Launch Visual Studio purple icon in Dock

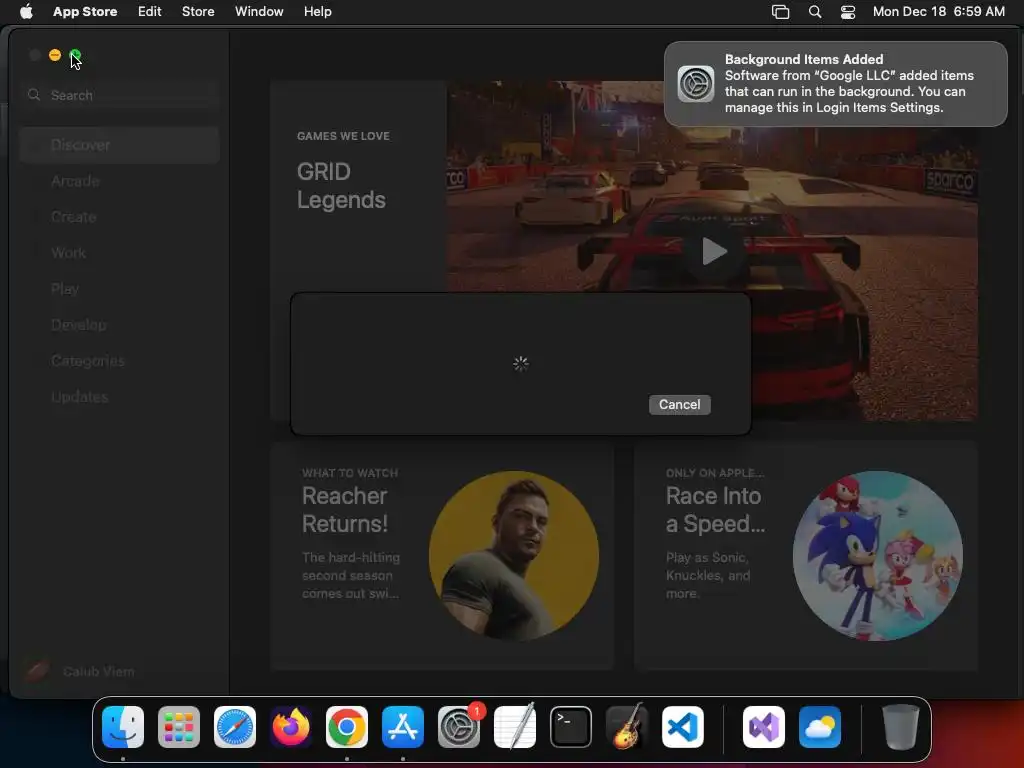(764, 727)
